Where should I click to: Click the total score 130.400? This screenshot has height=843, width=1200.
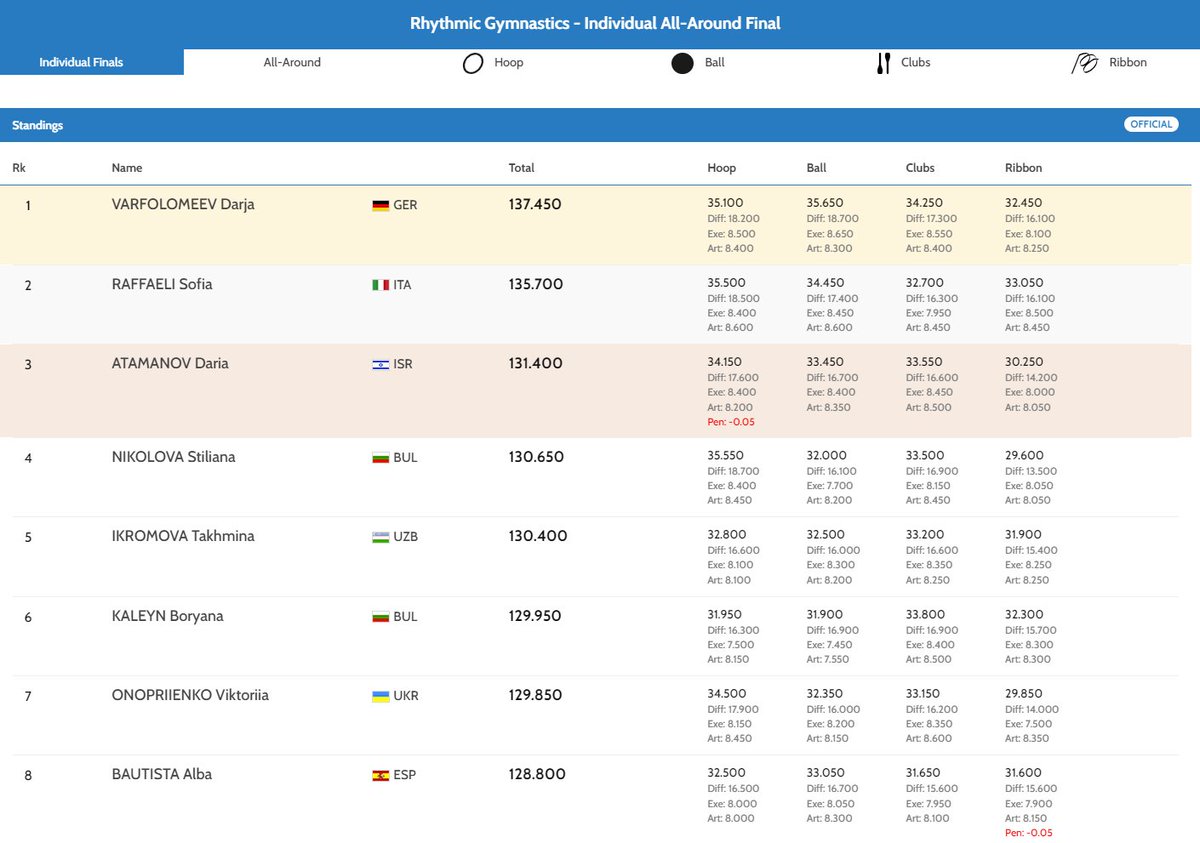click(x=537, y=536)
